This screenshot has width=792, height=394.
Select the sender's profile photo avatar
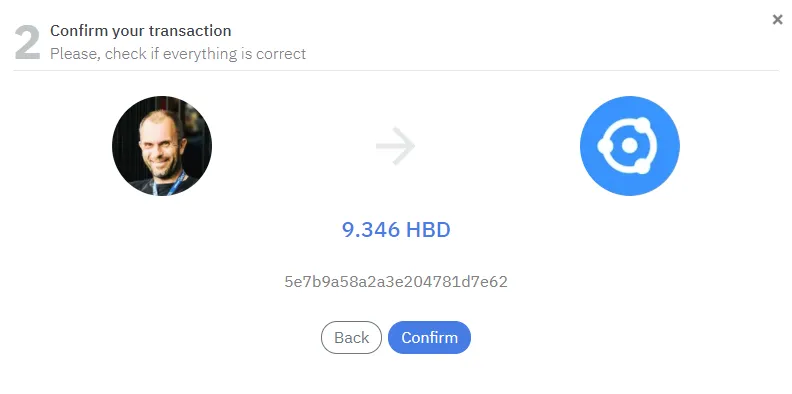[x=162, y=145]
